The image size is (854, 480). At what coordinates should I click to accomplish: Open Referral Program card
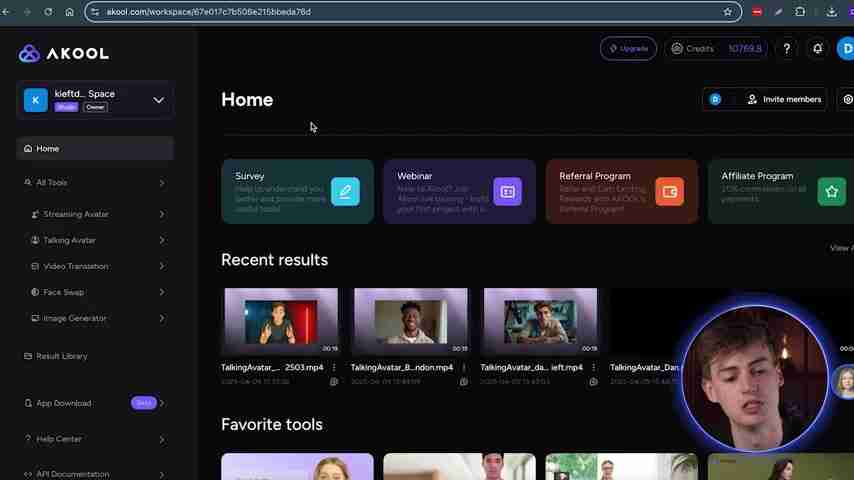click(622, 191)
